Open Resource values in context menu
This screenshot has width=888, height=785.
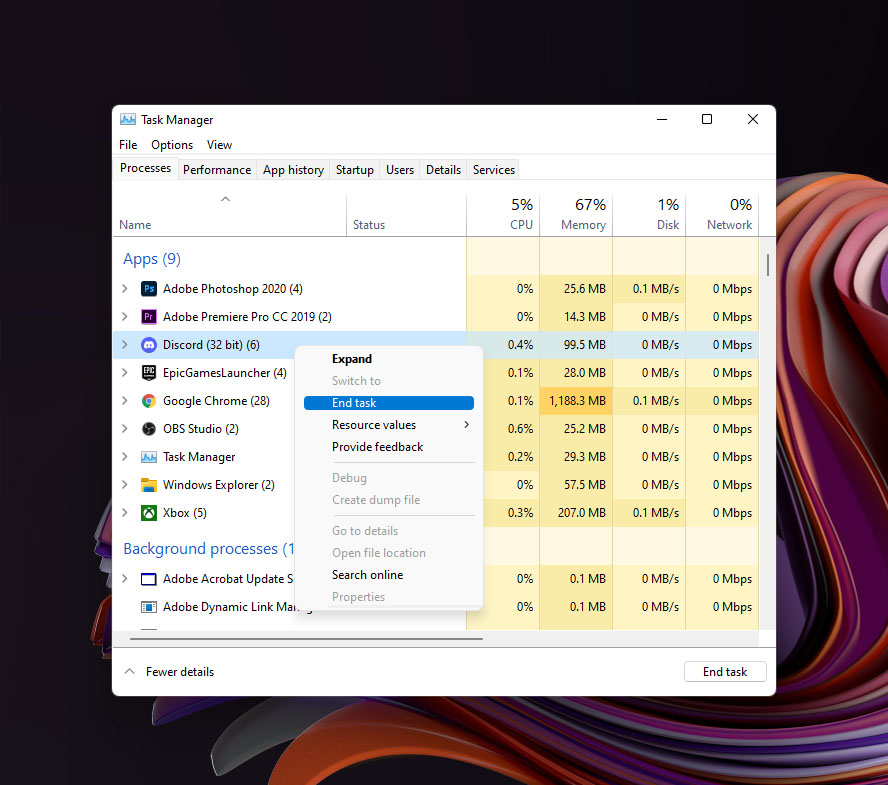coord(388,425)
